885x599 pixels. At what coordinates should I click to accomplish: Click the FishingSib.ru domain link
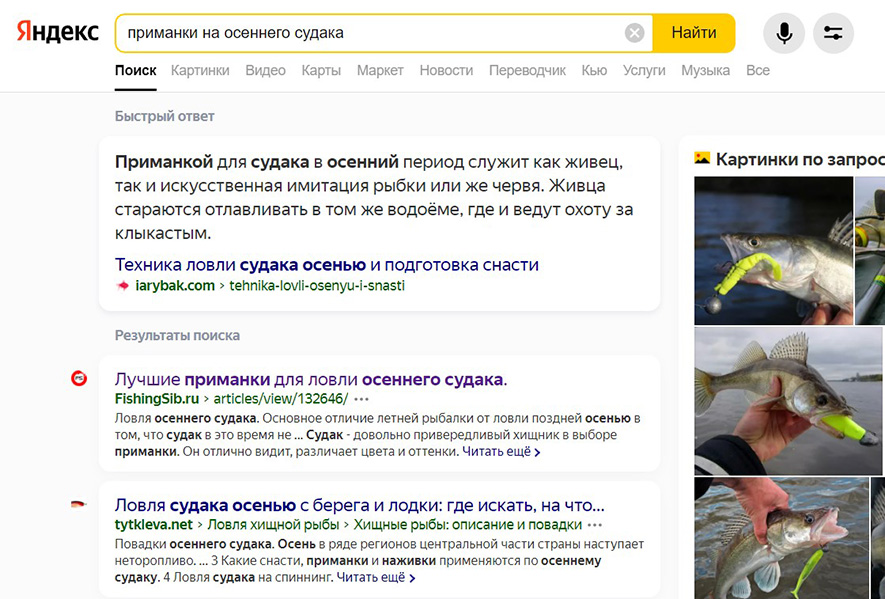pyautogui.click(x=157, y=399)
